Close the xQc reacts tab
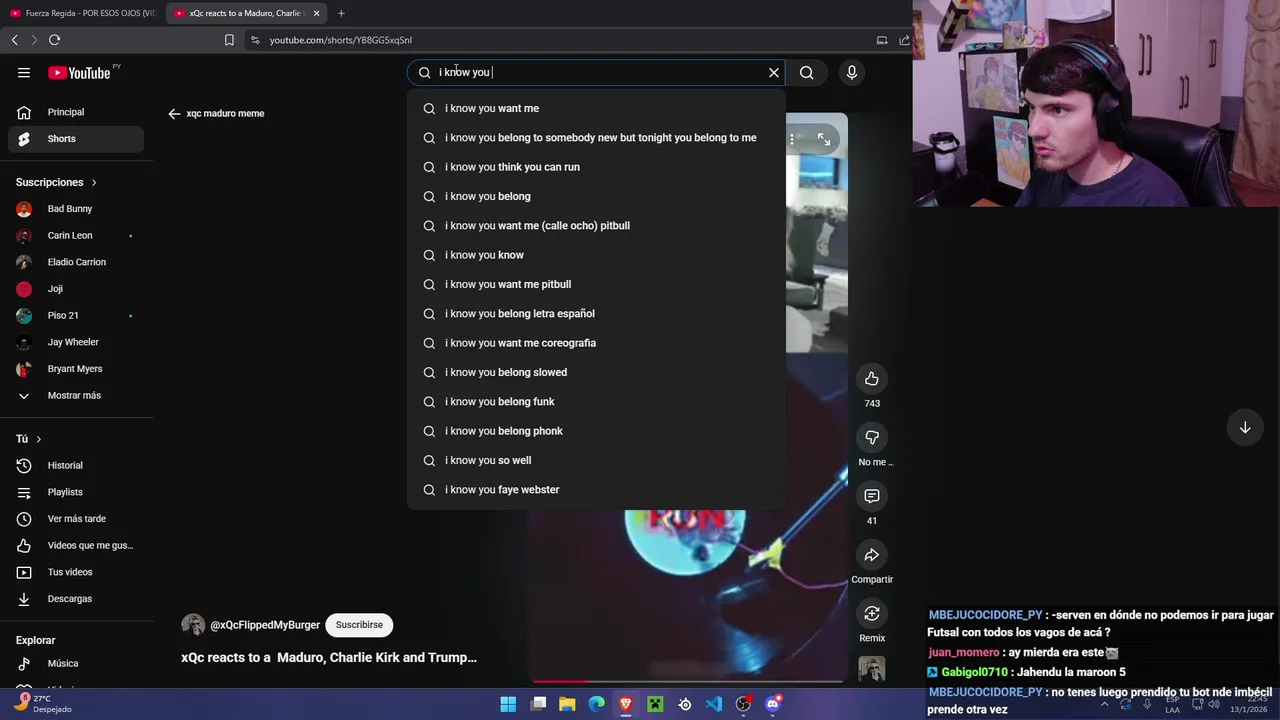Image resolution: width=1280 pixels, height=720 pixels. [x=316, y=13]
